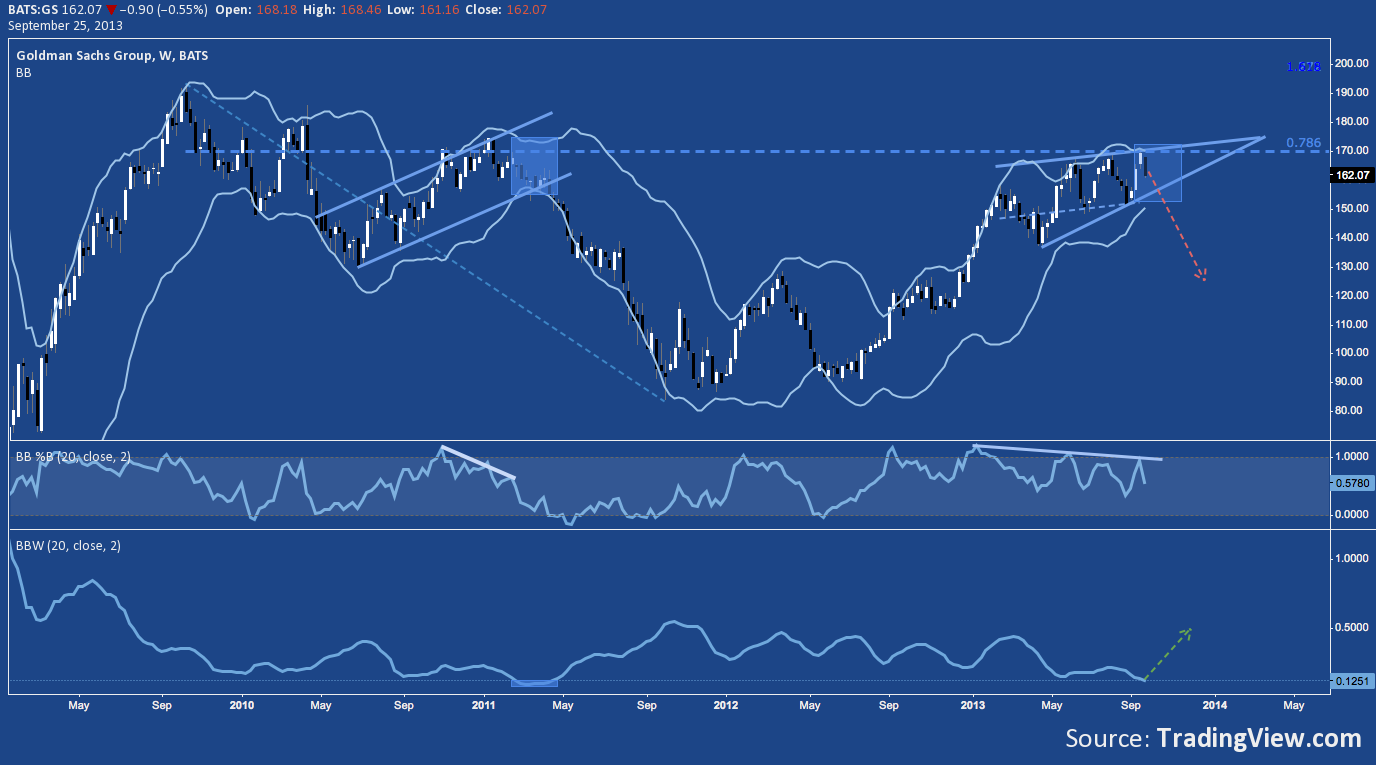Click the 140.00 price axis label

tap(1352, 237)
